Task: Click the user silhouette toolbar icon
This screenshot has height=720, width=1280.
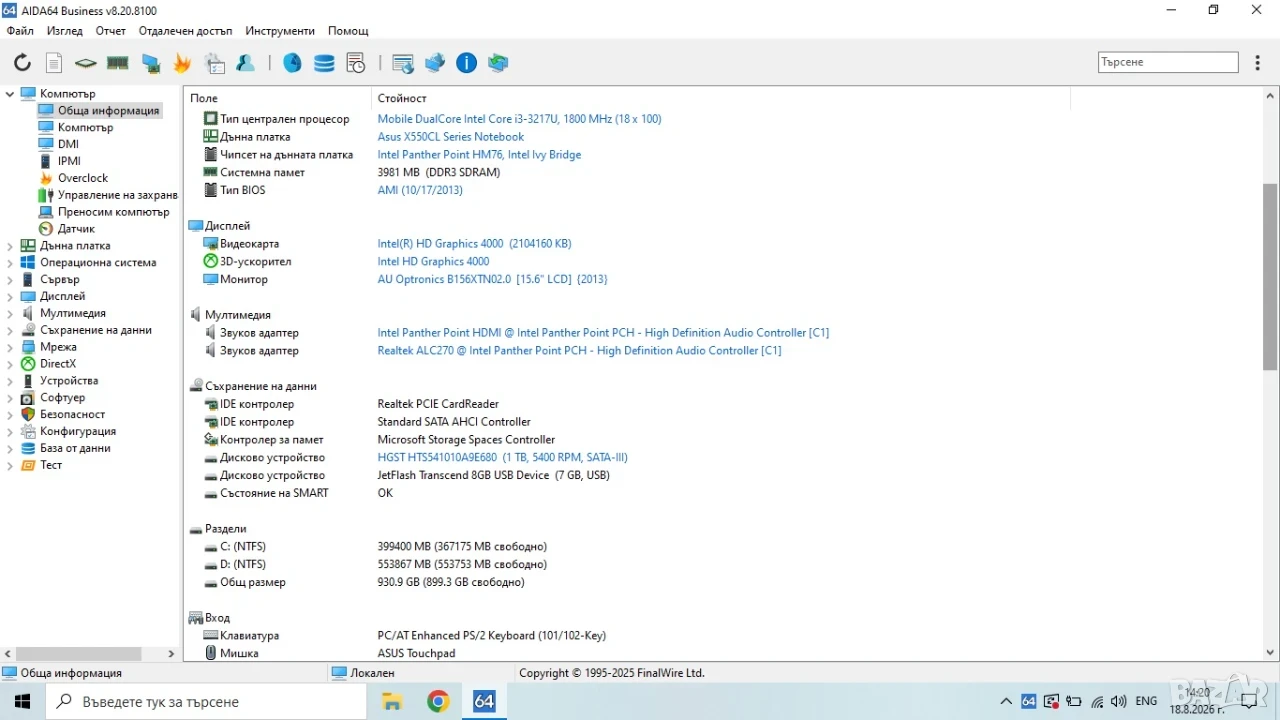Action: 246,63
